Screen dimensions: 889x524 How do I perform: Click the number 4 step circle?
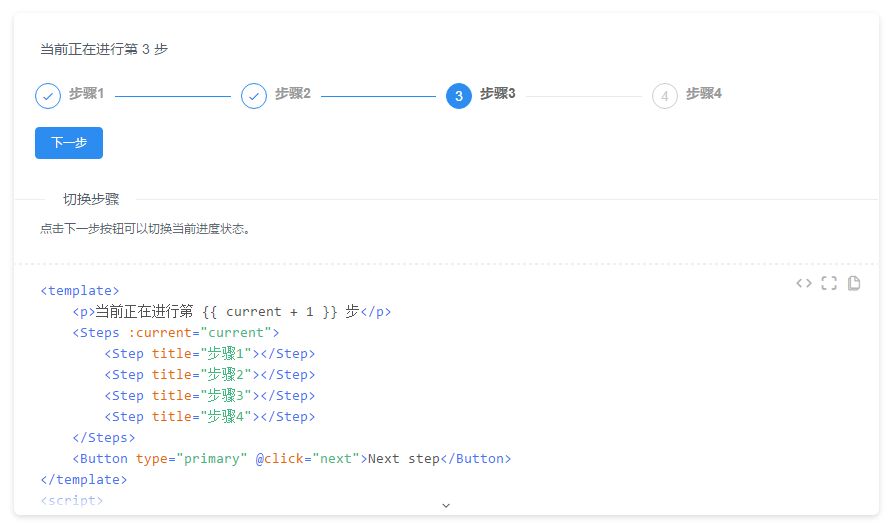coord(665,96)
